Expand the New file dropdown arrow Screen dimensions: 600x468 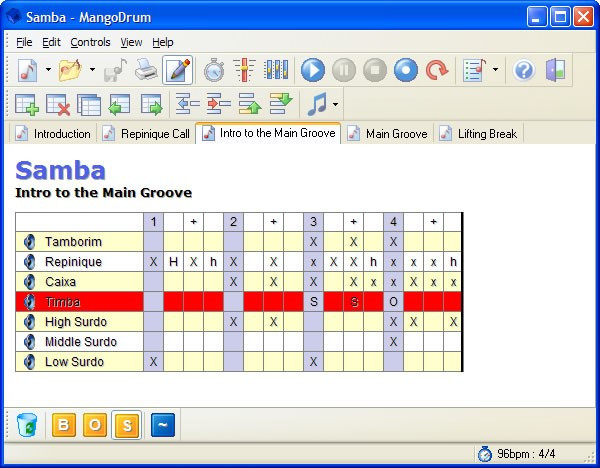(48, 70)
